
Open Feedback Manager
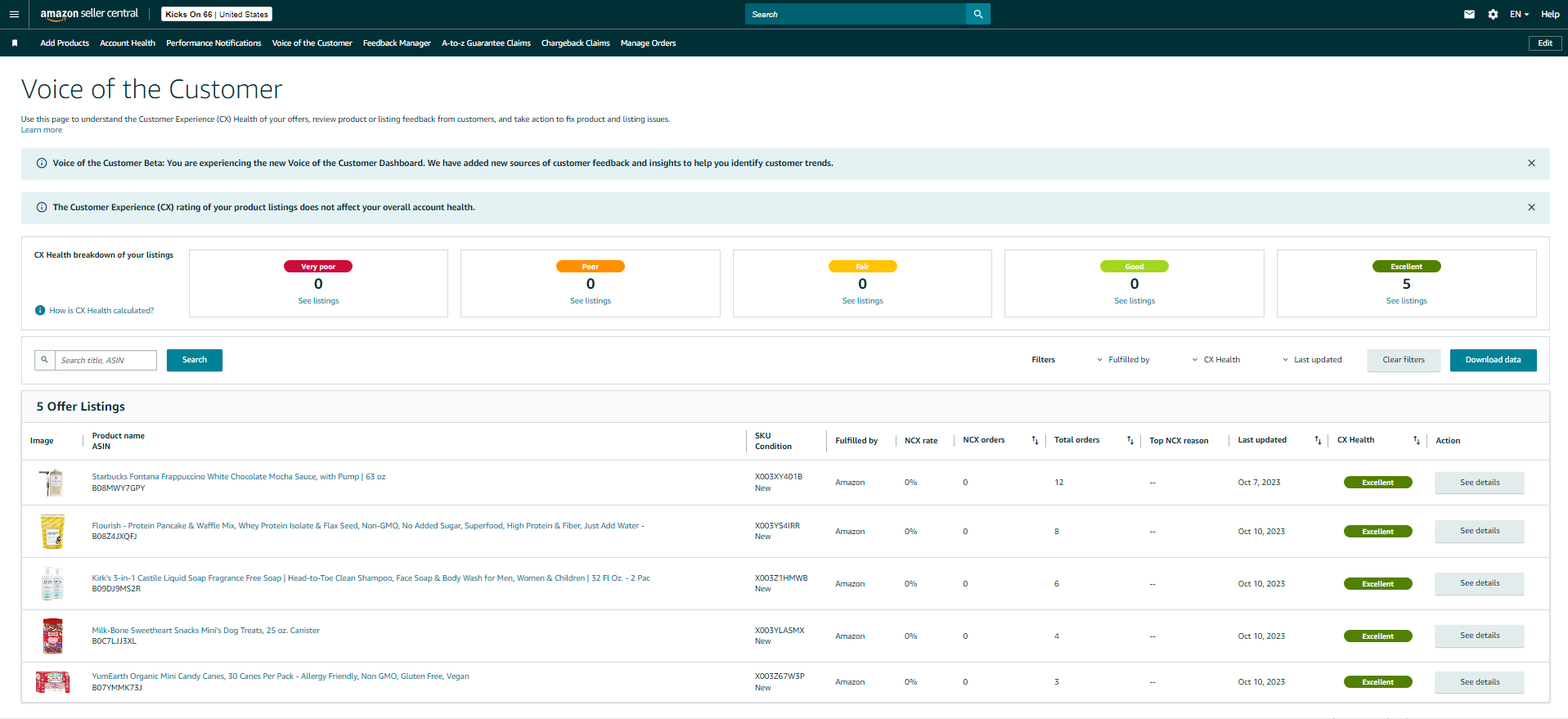pos(397,43)
